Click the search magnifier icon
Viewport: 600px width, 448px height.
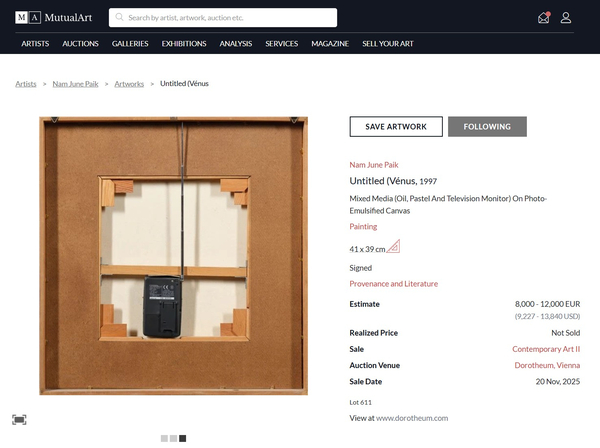[120, 18]
